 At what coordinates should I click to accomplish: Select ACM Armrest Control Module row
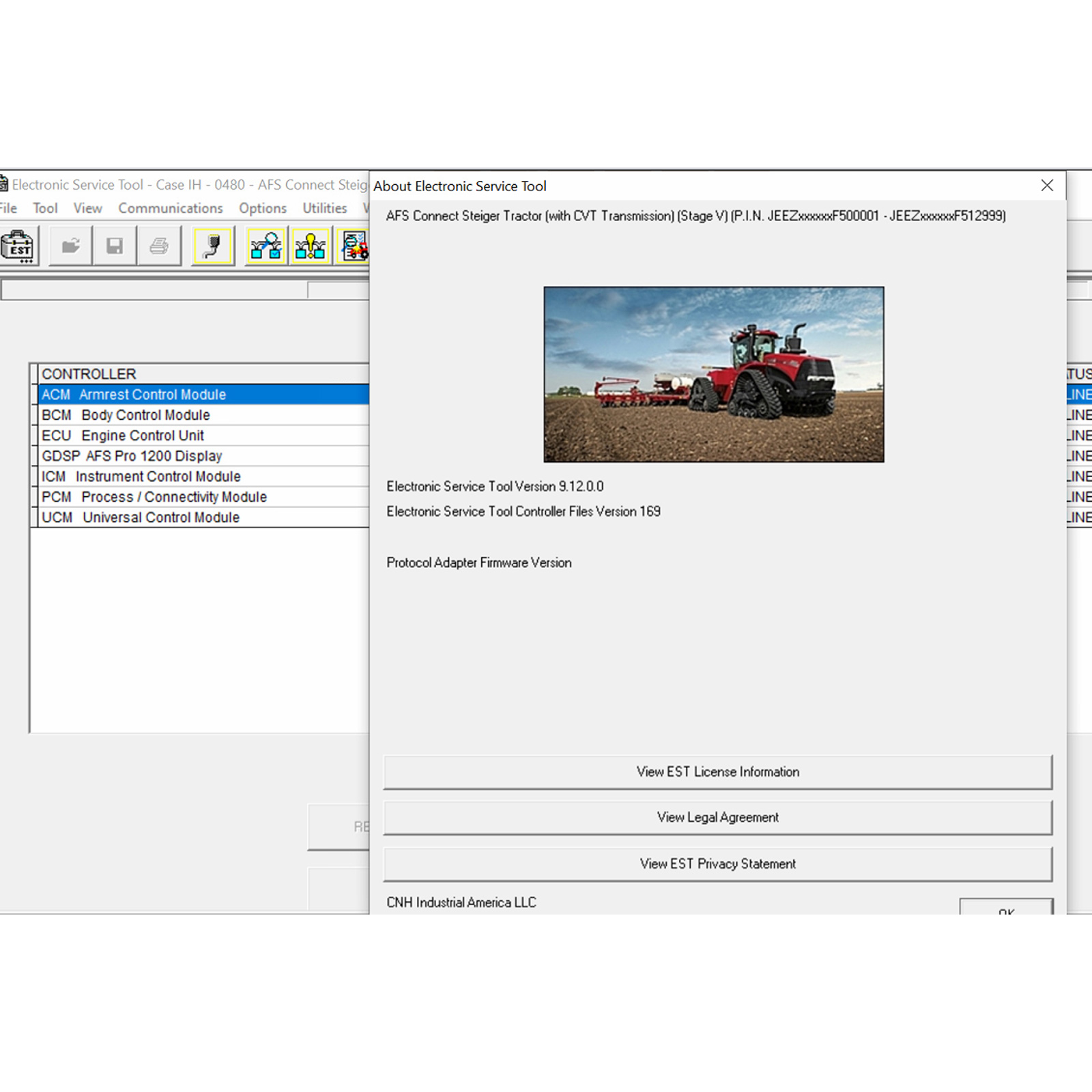pyautogui.click(x=204, y=394)
